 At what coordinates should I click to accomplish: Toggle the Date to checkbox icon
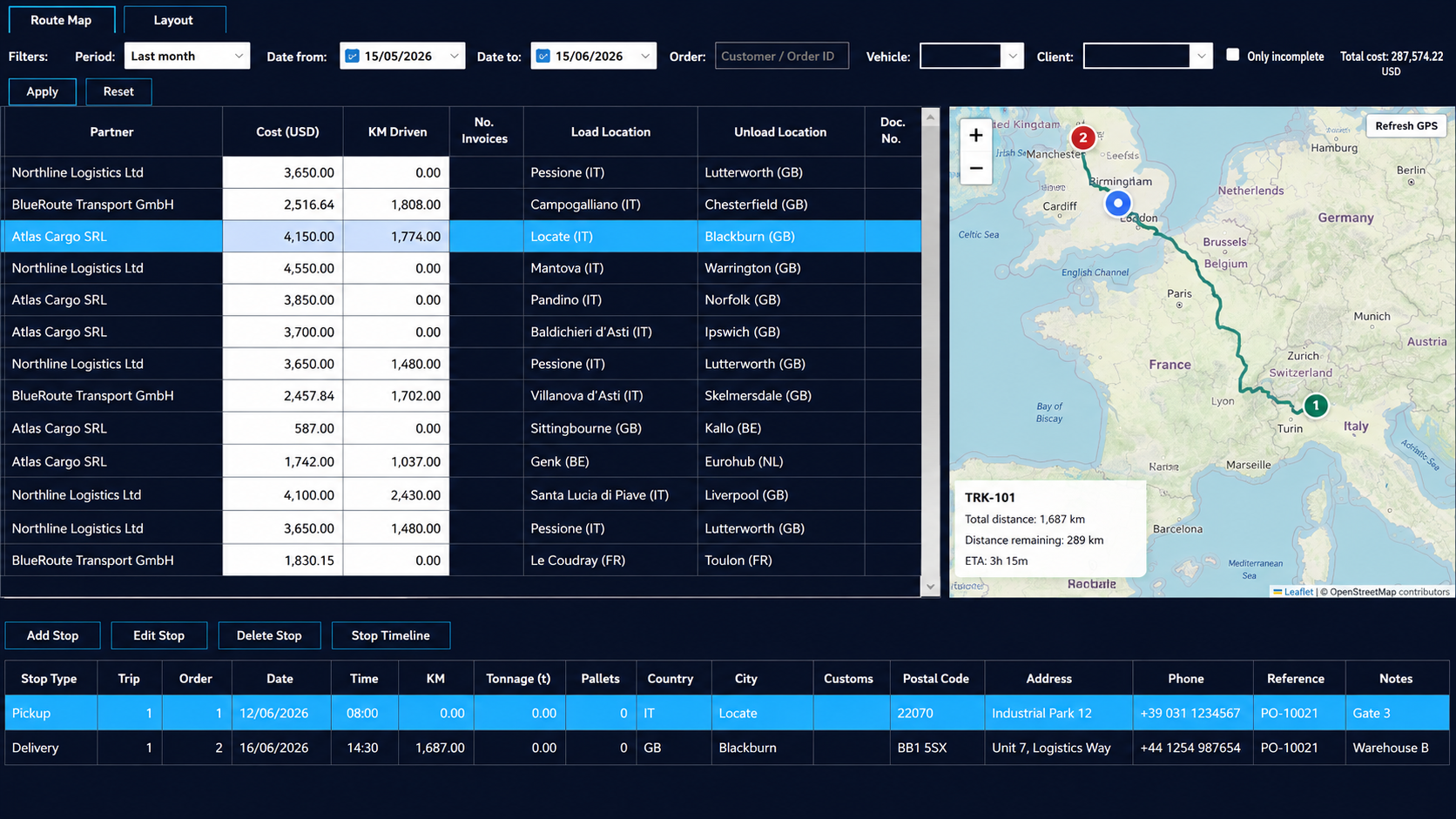(543, 56)
